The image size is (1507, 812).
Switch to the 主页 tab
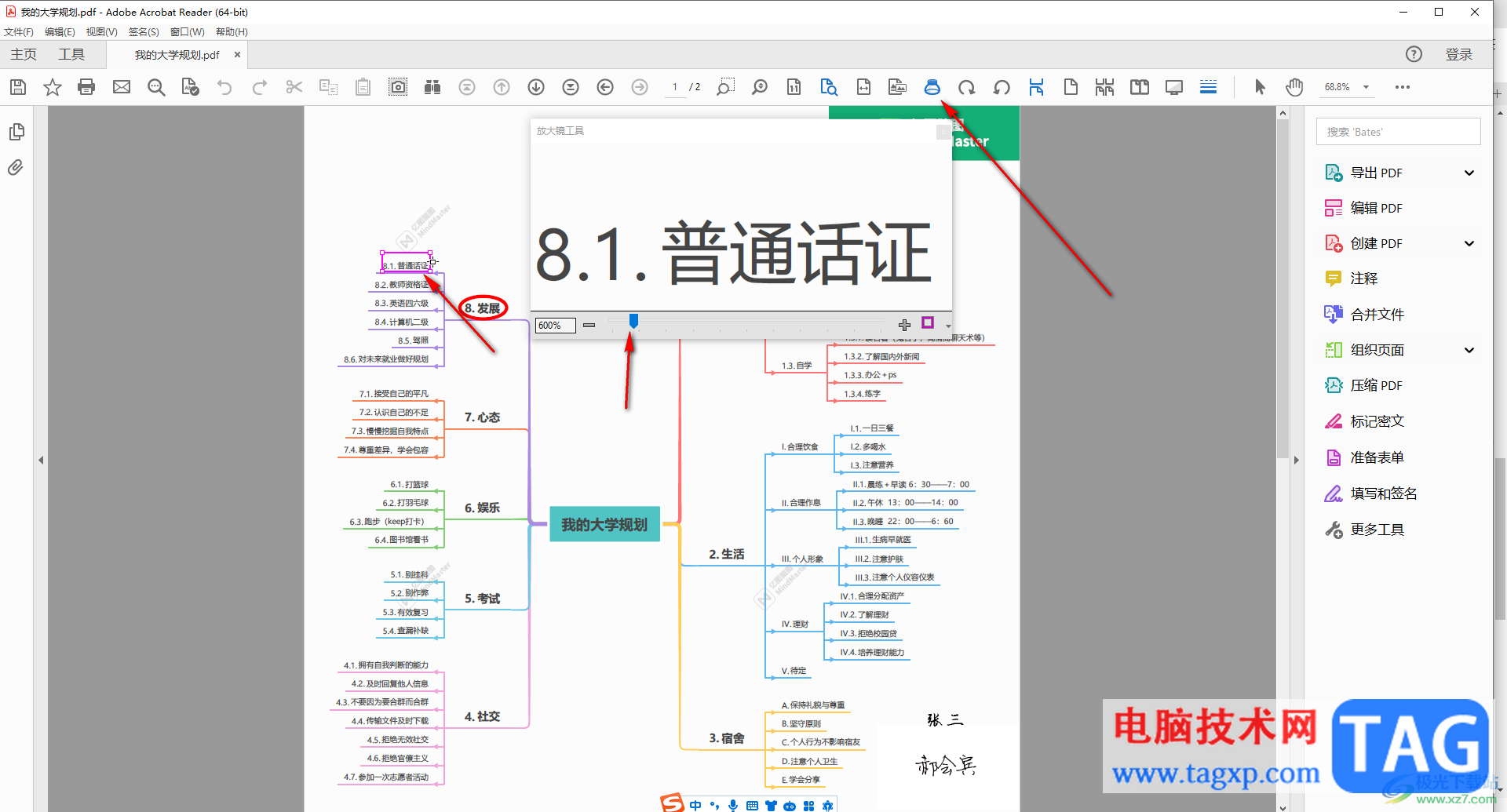point(24,54)
